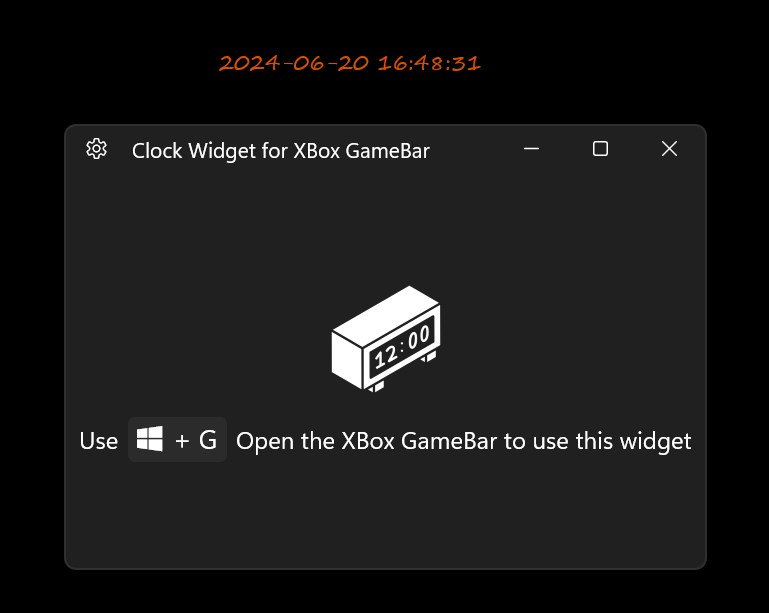Click the isometric digital clock illustration

pos(386,339)
